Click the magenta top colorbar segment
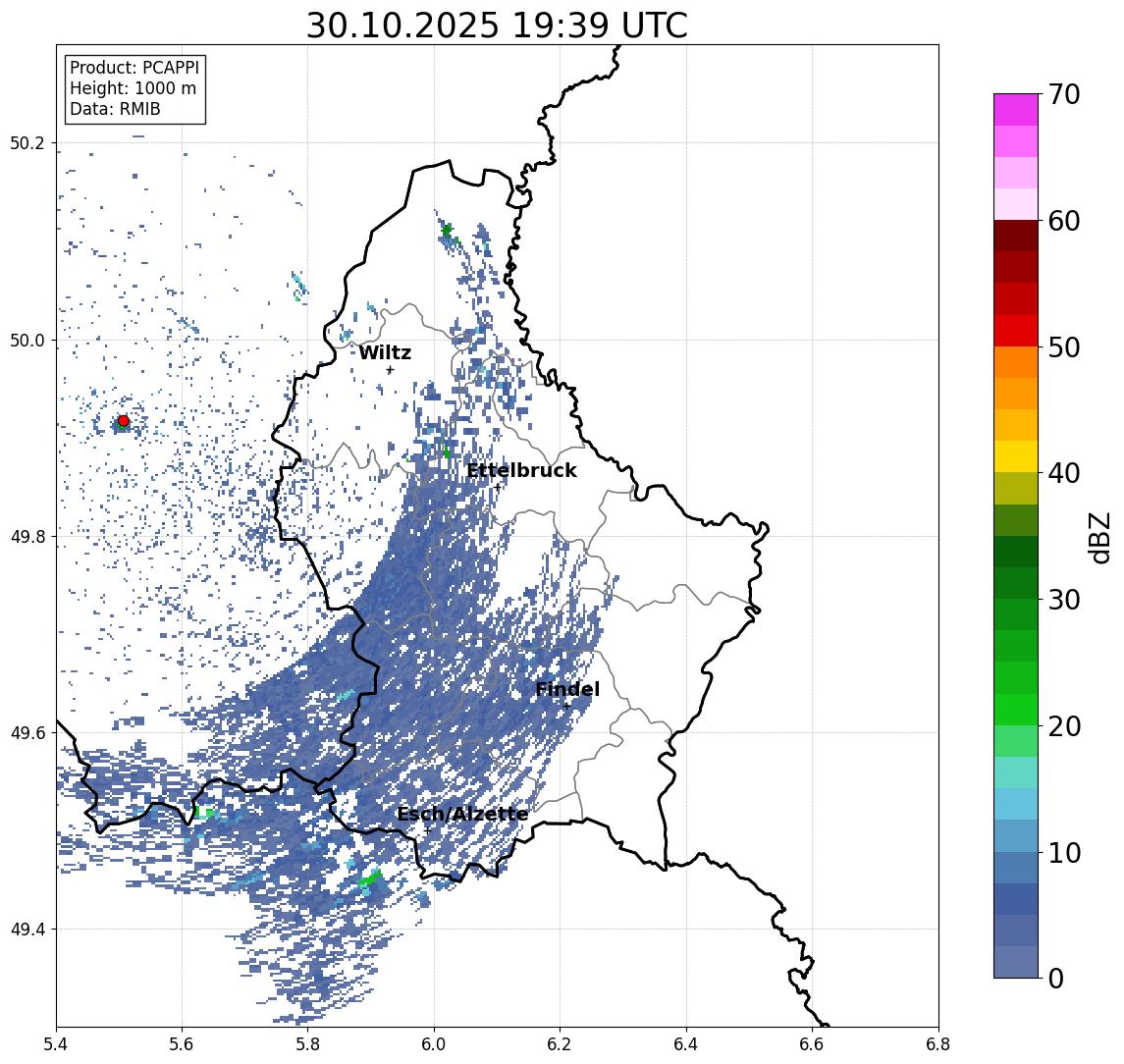 tap(1016, 110)
